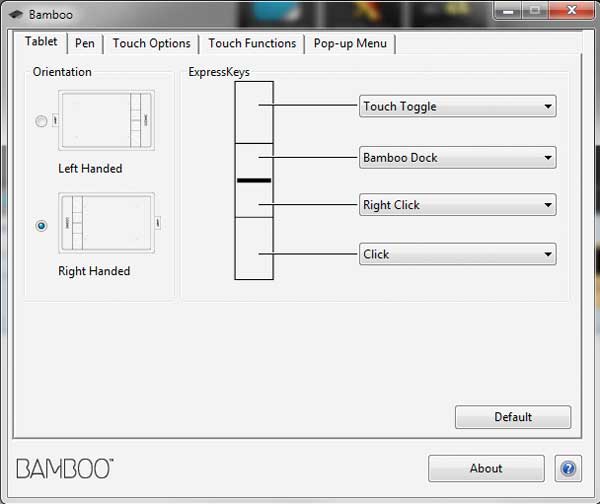Click the Bamboo title bar app icon
This screenshot has width=600, height=504.
point(16,15)
